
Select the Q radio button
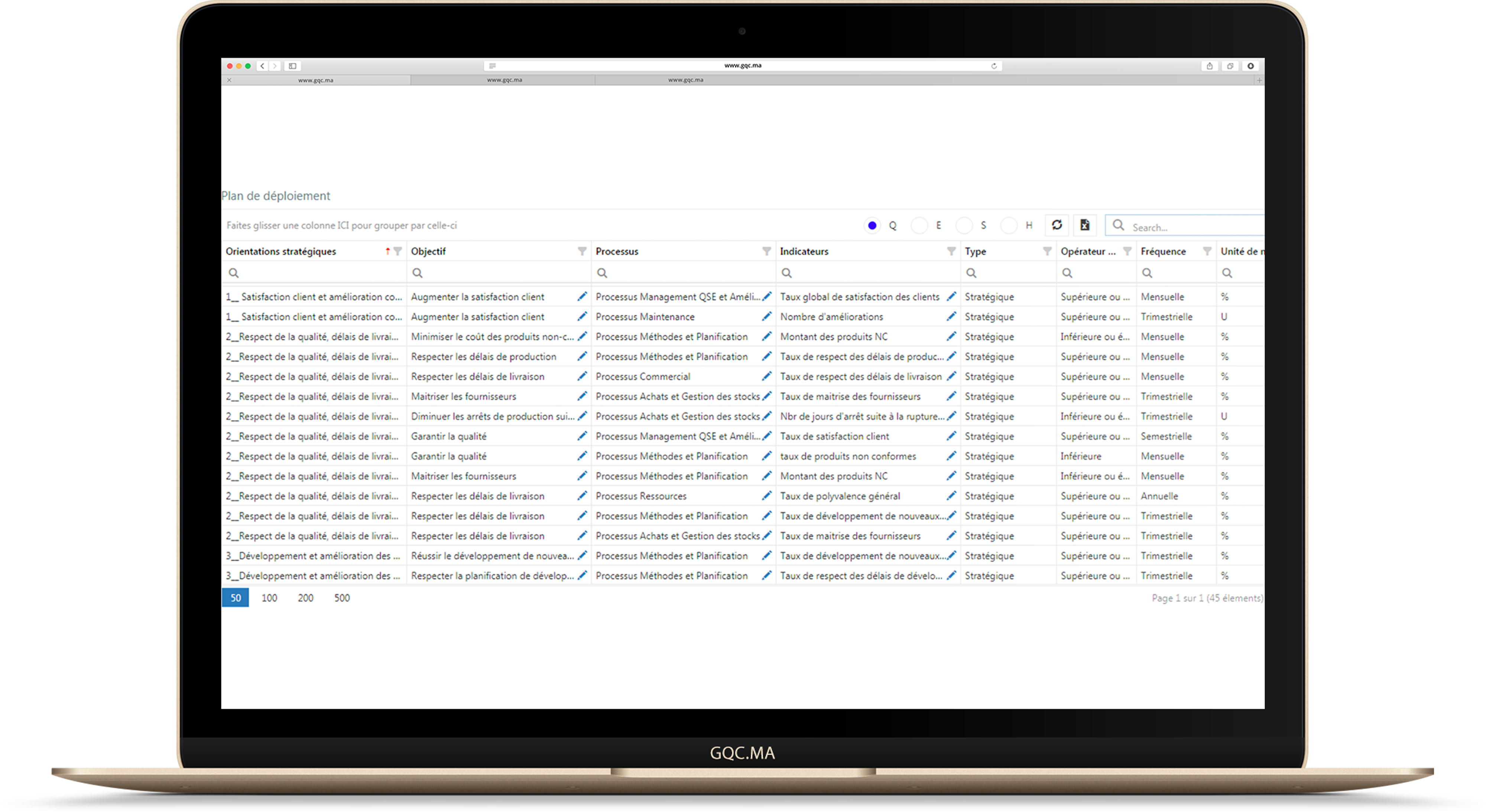coord(872,225)
